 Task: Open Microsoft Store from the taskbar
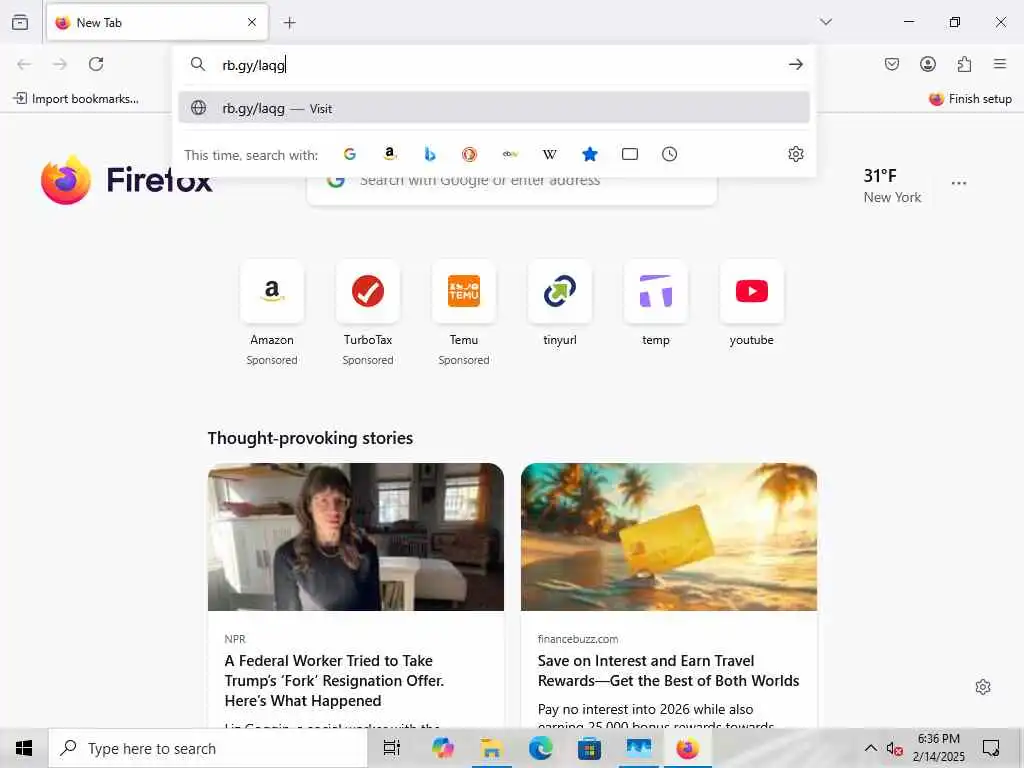pyautogui.click(x=589, y=748)
